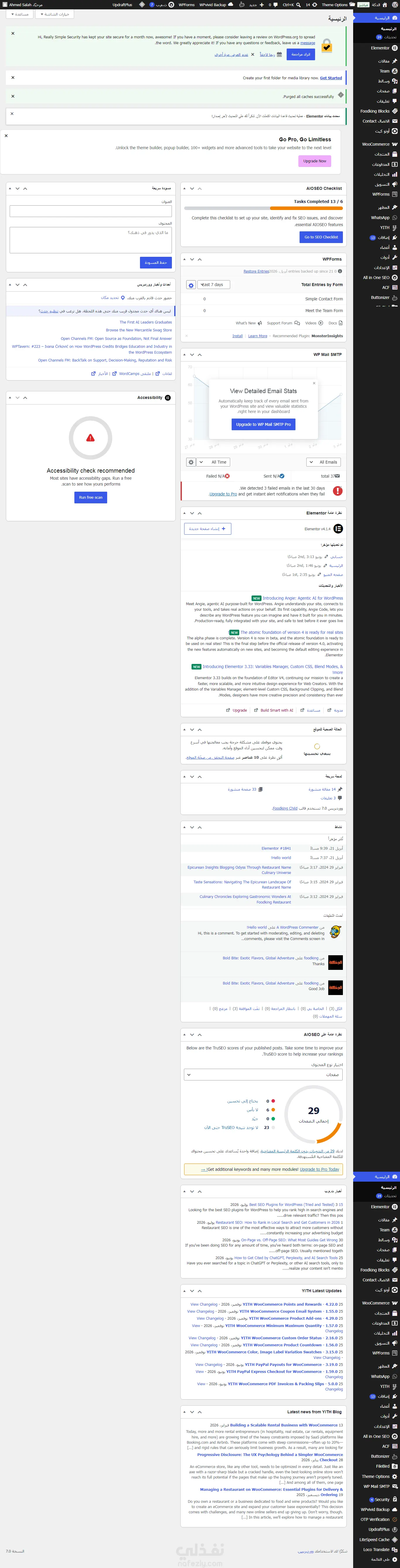Click the location pin 'تحديد مكان' in WordPress events

113,298
